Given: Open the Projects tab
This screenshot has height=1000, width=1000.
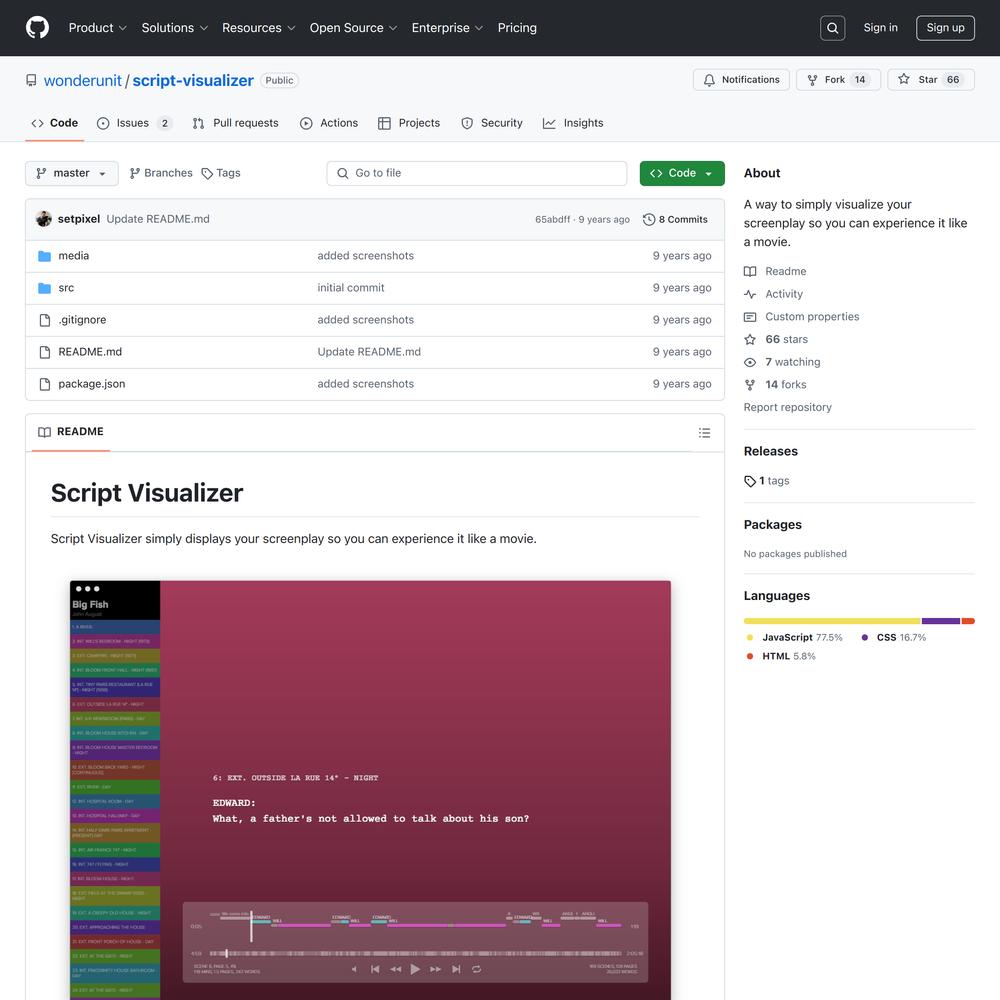Looking at the screenshot, I should [x=409, y=123].
